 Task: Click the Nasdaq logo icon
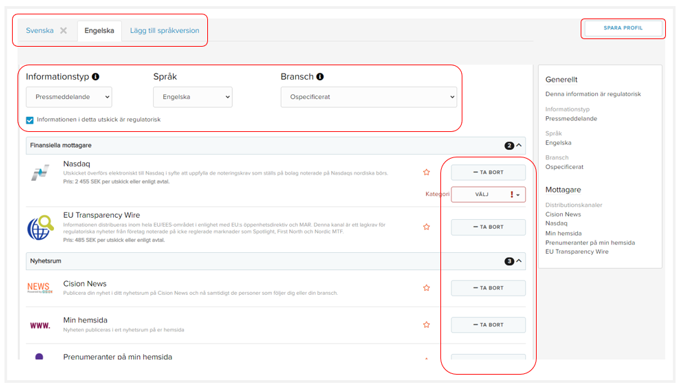point(40,173)
